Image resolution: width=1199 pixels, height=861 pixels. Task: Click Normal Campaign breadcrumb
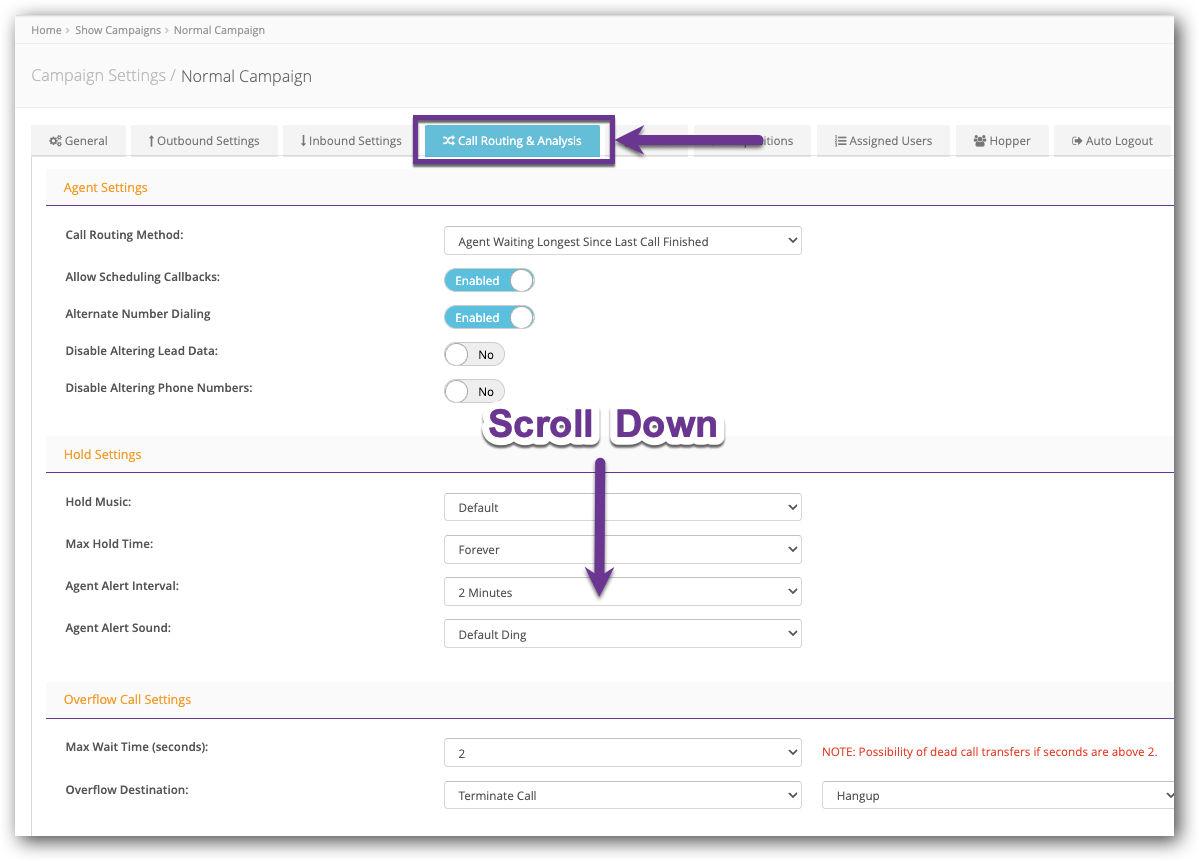pos(219,30)
